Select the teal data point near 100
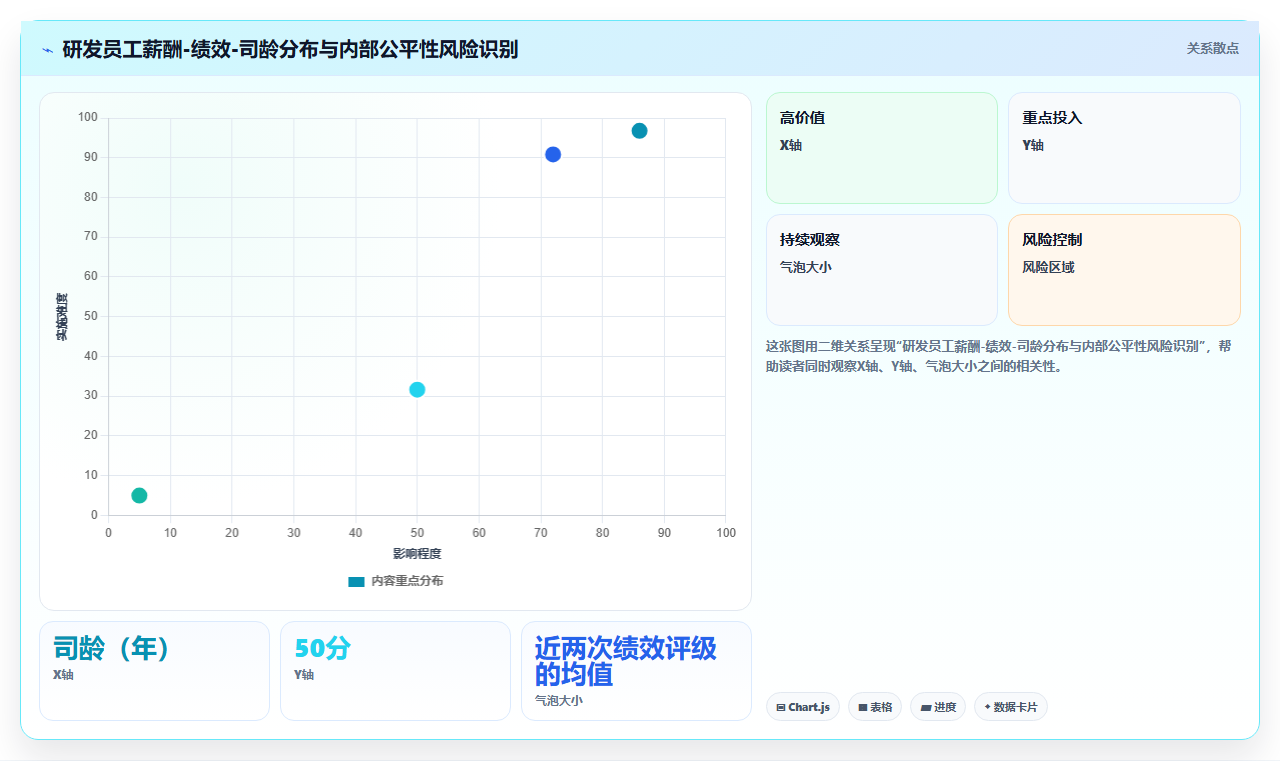The image size is (1280, 761). pyautogui.click(x=639, y=131)
